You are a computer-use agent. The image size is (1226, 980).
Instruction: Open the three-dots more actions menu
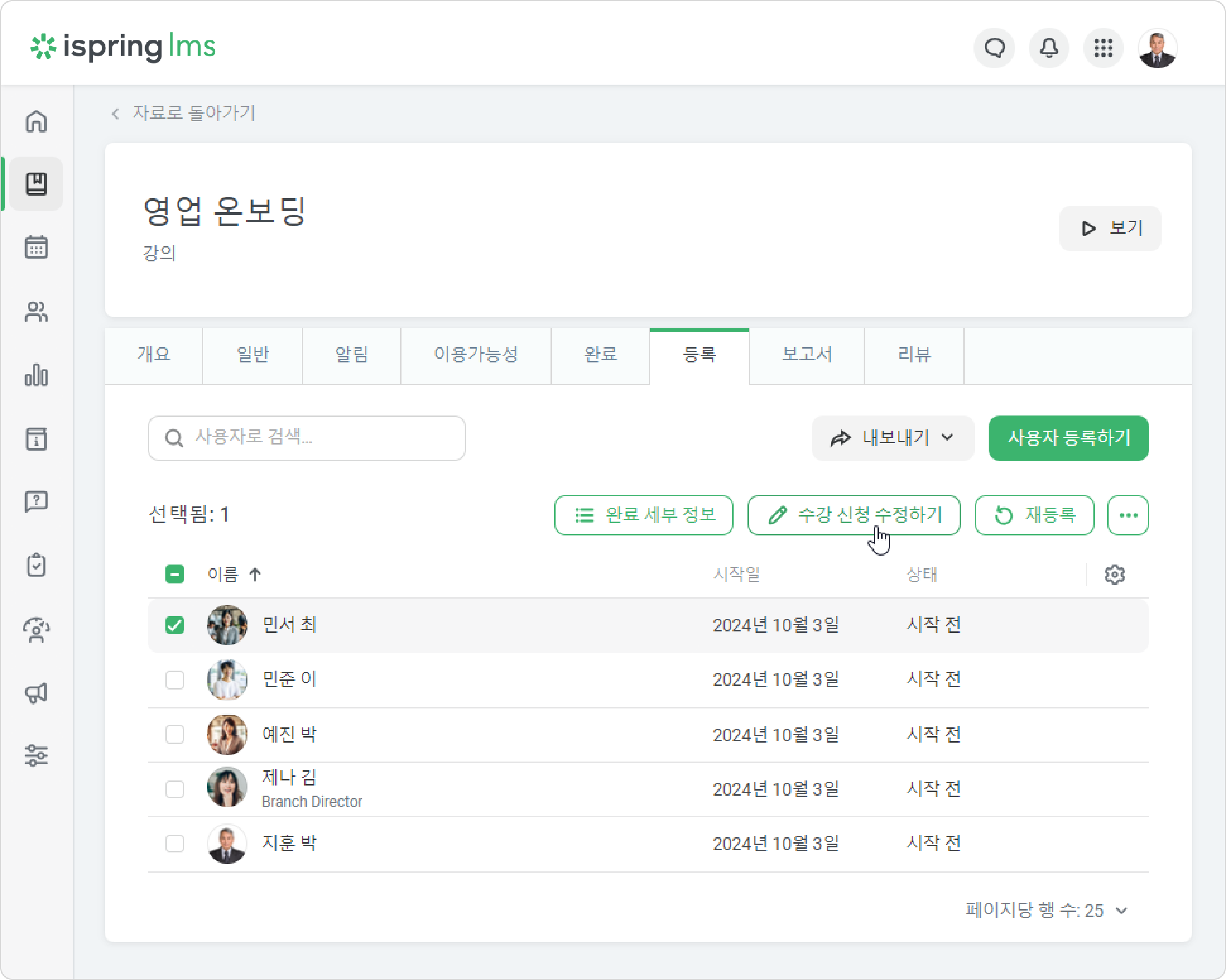pyautogui.click(x=1128, y=515)
